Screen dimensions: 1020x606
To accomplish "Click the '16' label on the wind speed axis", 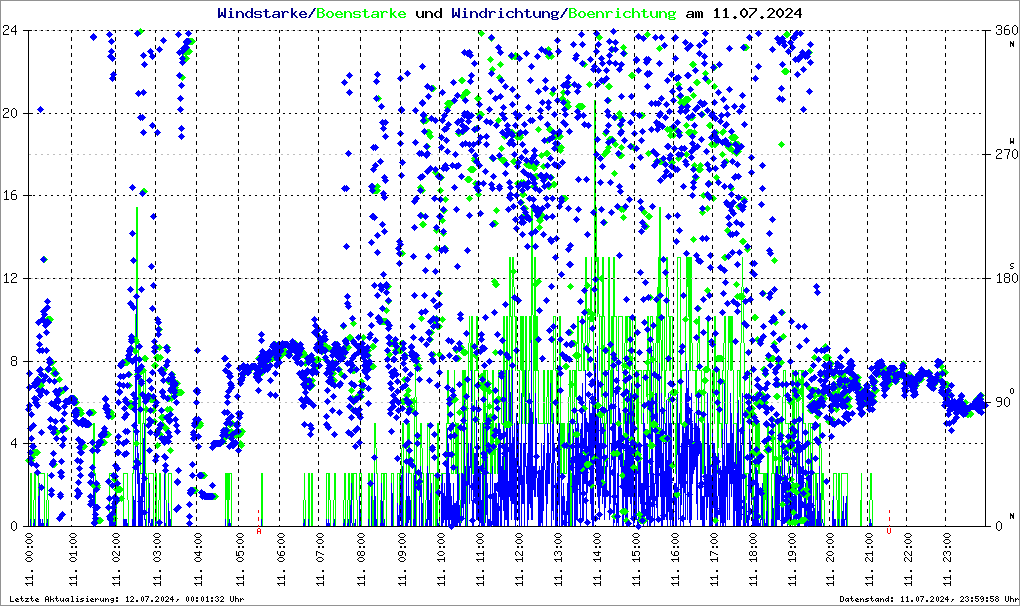I will (10, 195).
